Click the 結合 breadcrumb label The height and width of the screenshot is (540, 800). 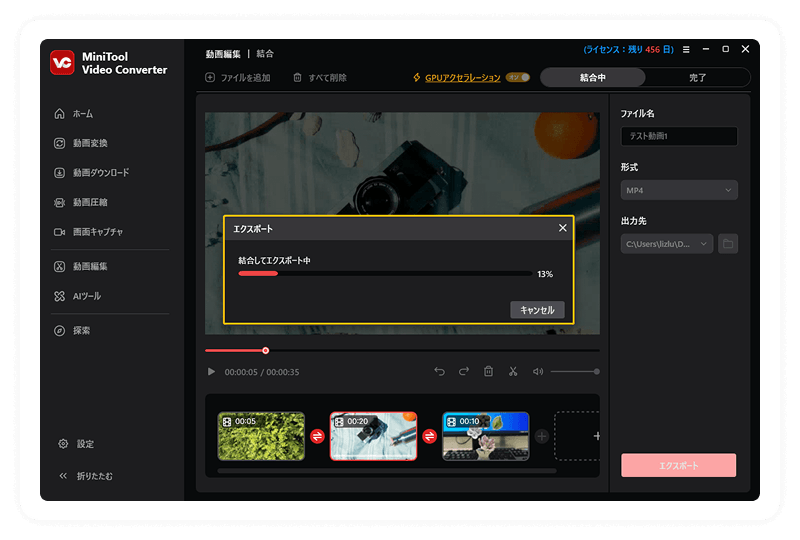265,54
